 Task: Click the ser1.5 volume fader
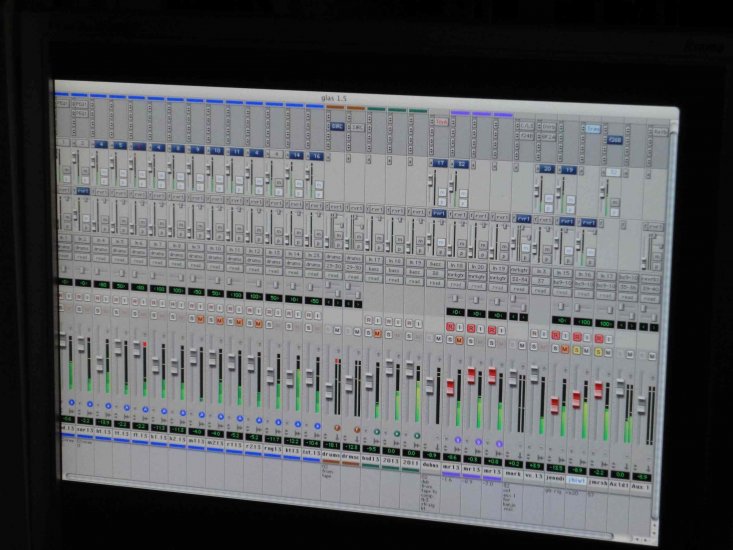81,344
